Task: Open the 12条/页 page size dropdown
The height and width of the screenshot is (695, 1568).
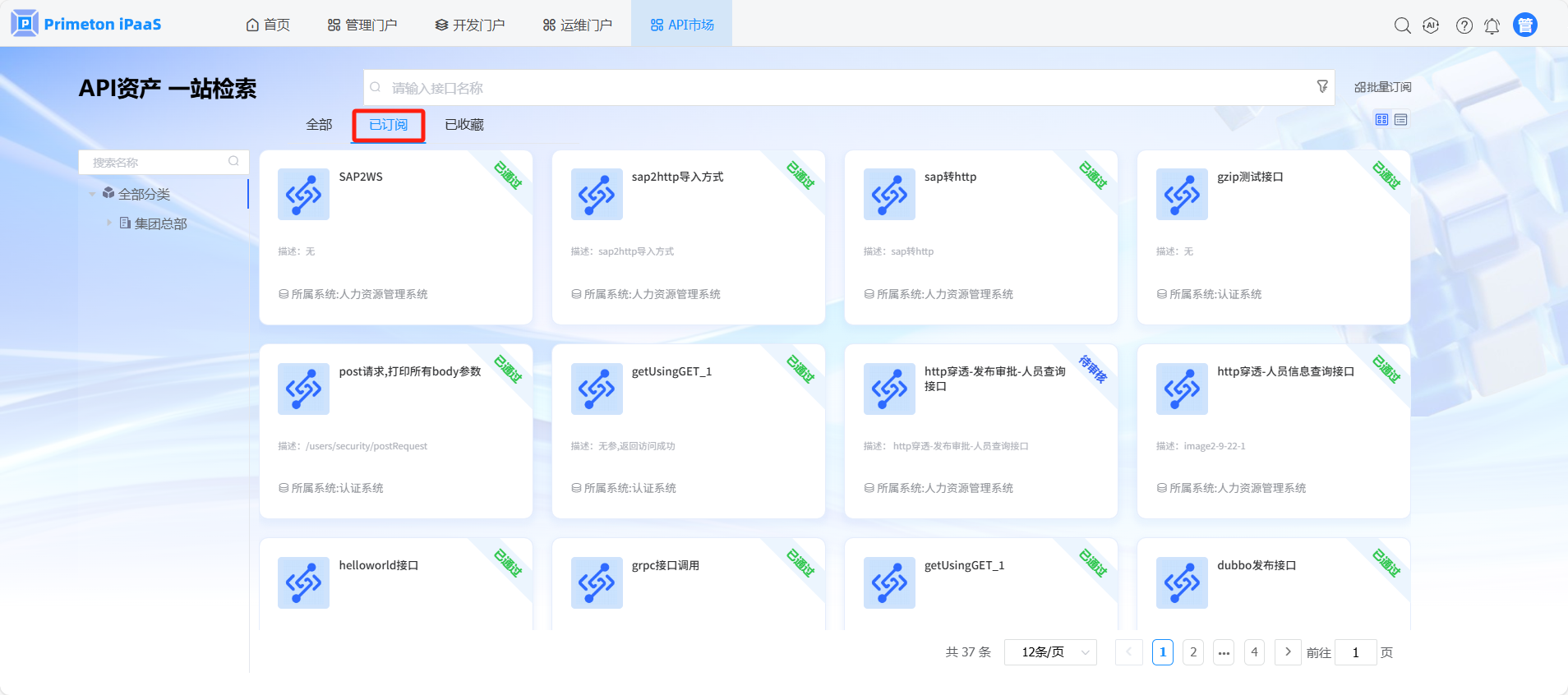Action: [1050, 652]
